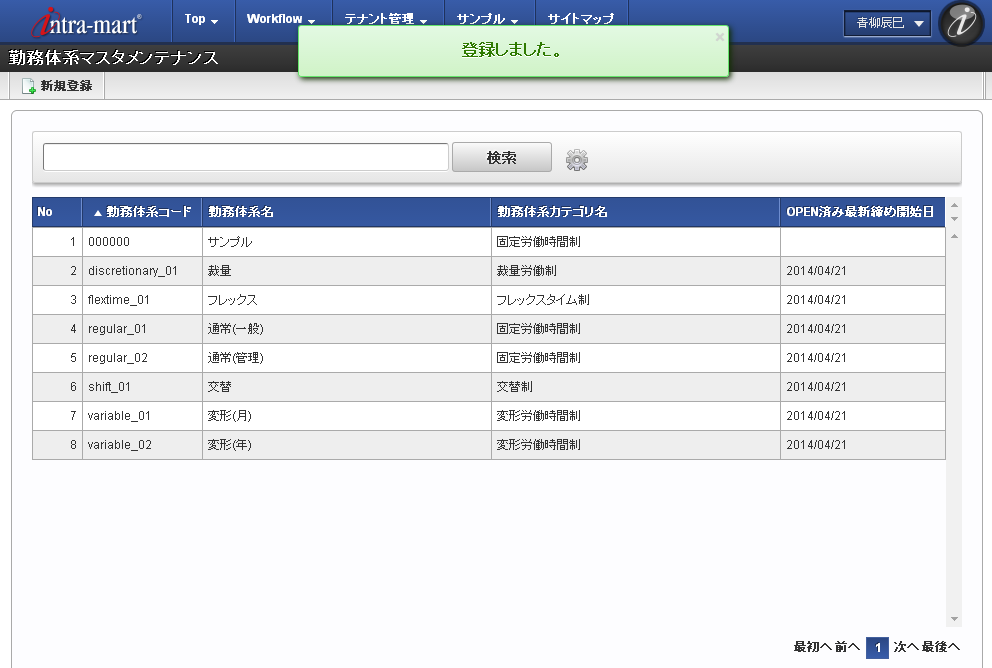This screenshot has height=668, width=992.
Task: Click the No column header
Action: (x=57, y=212)
